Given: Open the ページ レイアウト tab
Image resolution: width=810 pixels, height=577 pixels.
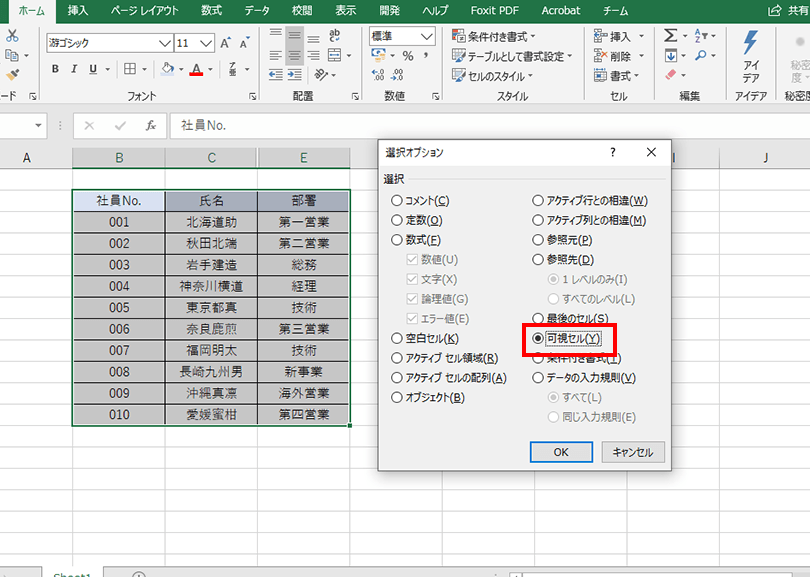Looking at the screenshot, I should click(x=145, y=10).
